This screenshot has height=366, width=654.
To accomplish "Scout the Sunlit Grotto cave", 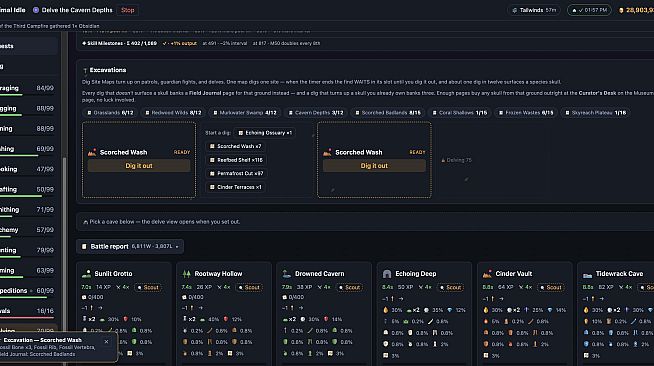I will click(x=148, y=288).
